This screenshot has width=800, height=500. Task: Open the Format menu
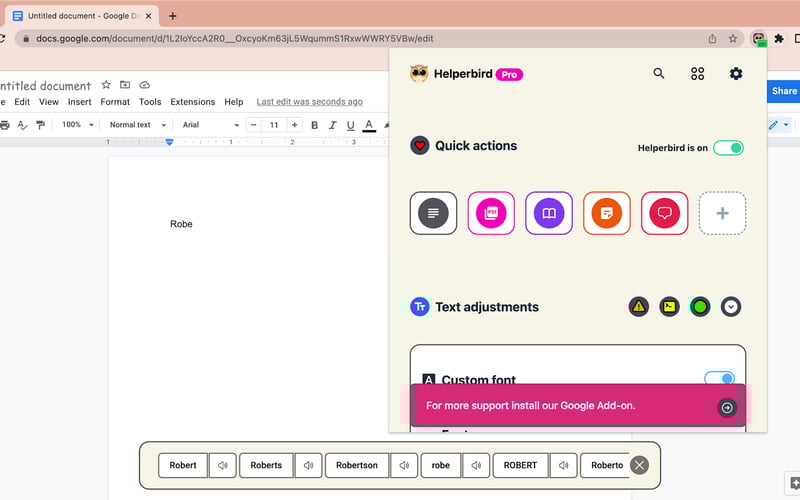pyautogui.click(x=115, y=102)
